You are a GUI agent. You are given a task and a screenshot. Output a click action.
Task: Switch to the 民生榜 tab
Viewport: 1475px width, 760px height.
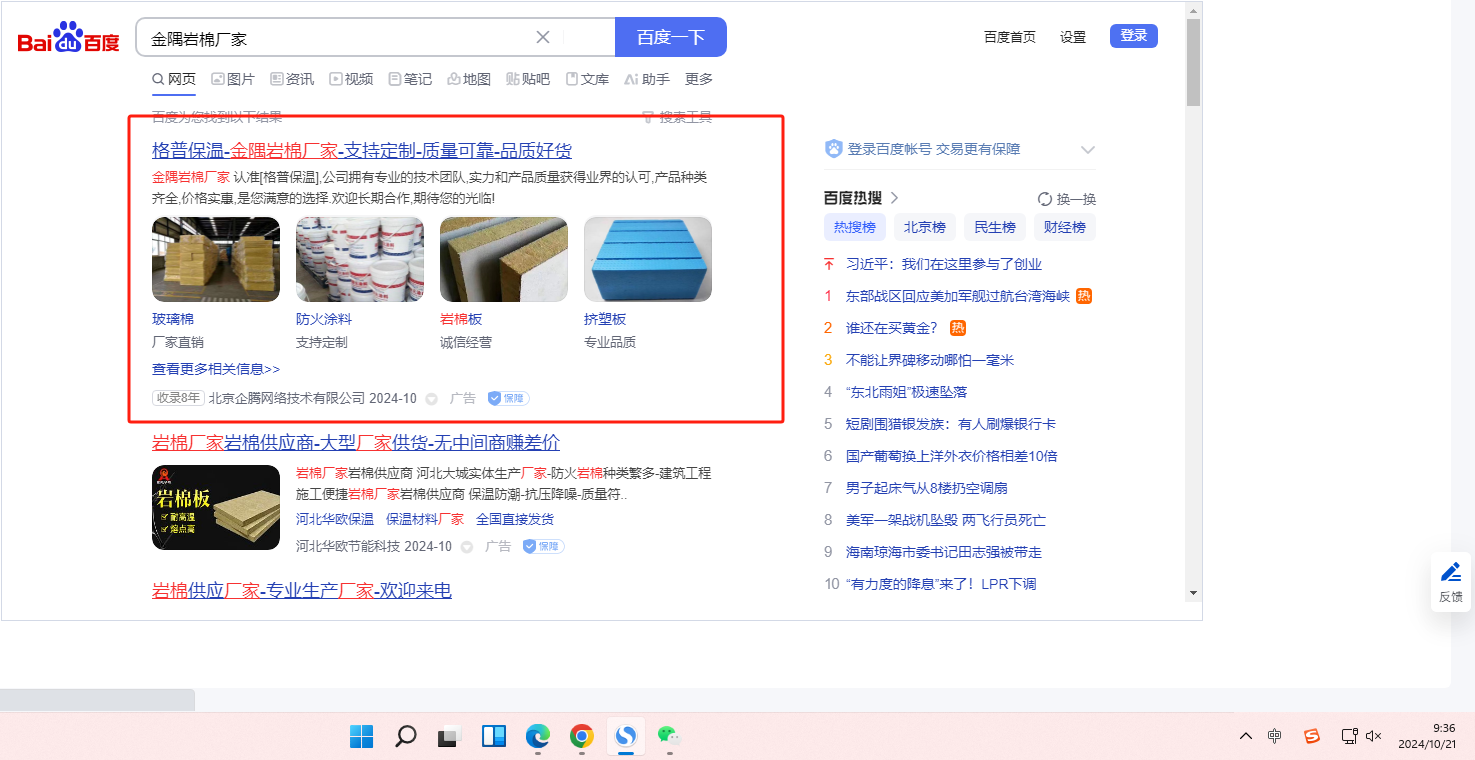tap(995, 227)
